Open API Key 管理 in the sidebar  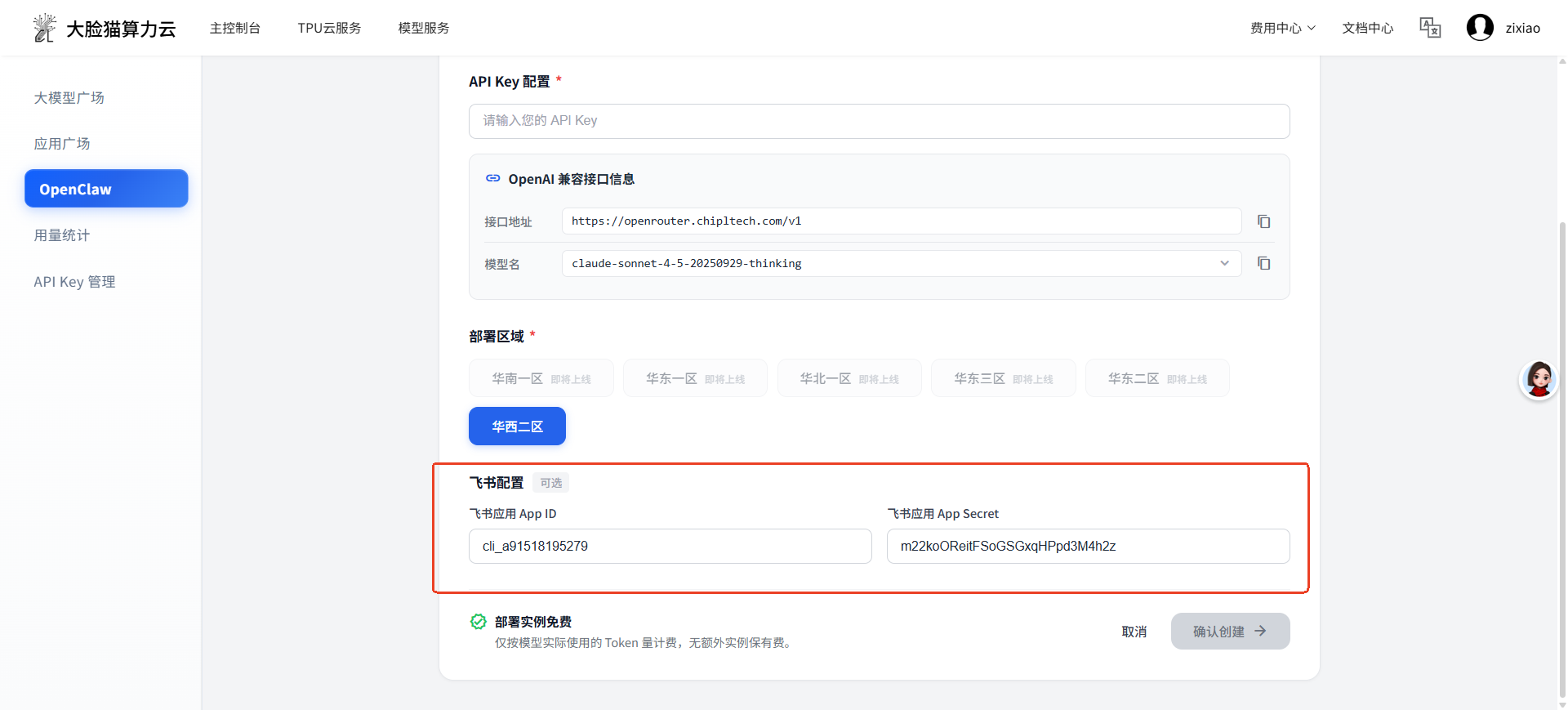coord(74,282)
